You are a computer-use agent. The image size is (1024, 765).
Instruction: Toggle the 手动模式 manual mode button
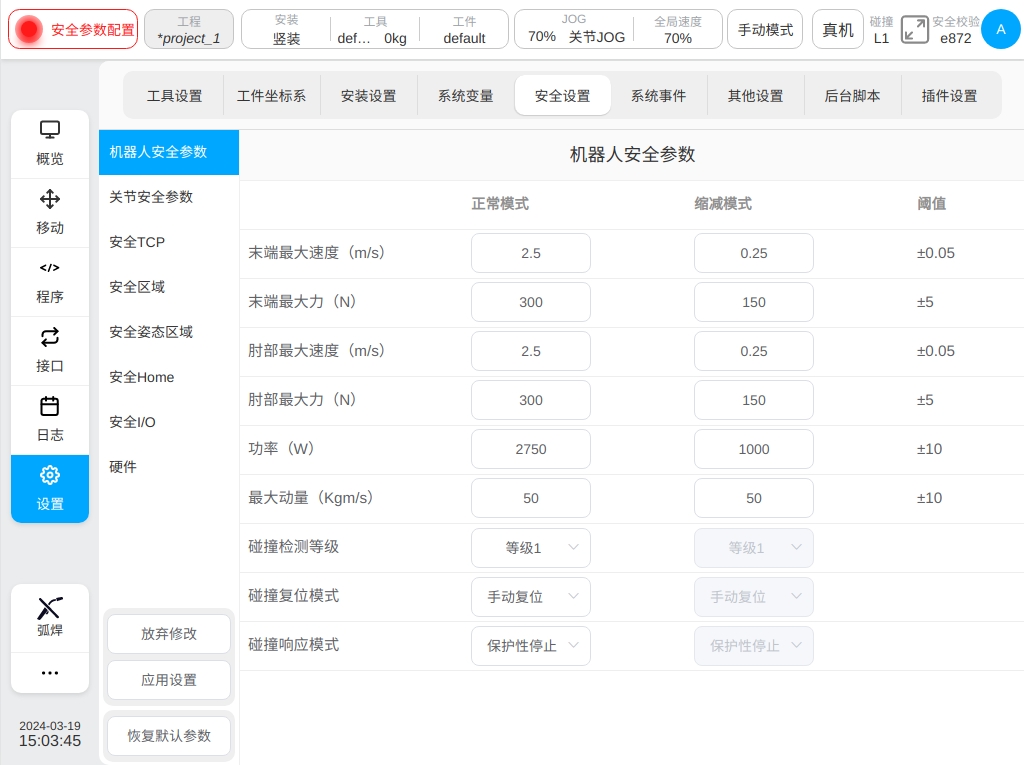765,30
